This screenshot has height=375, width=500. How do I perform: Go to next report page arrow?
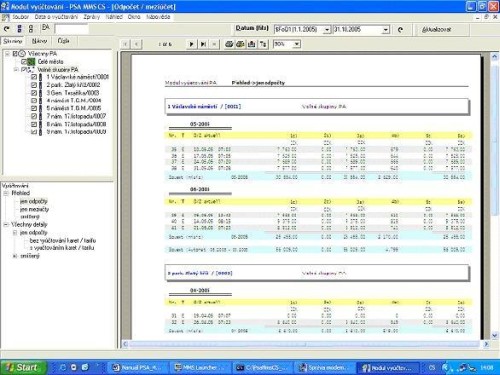(x=191, y=44)
